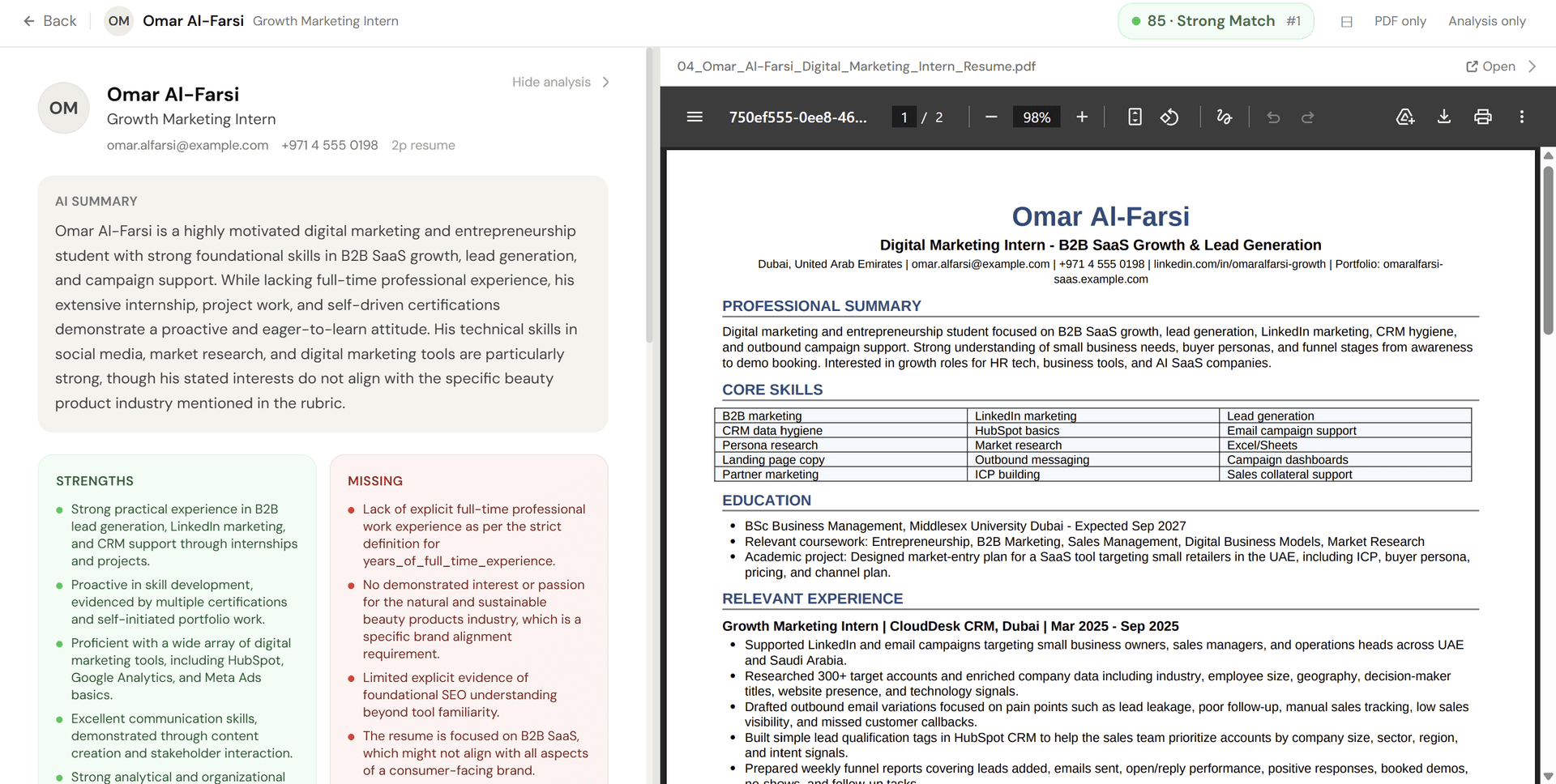Click CORE SKILLS heading in PDF
This screenshot has width=1556, height=784.
point(772,390)
